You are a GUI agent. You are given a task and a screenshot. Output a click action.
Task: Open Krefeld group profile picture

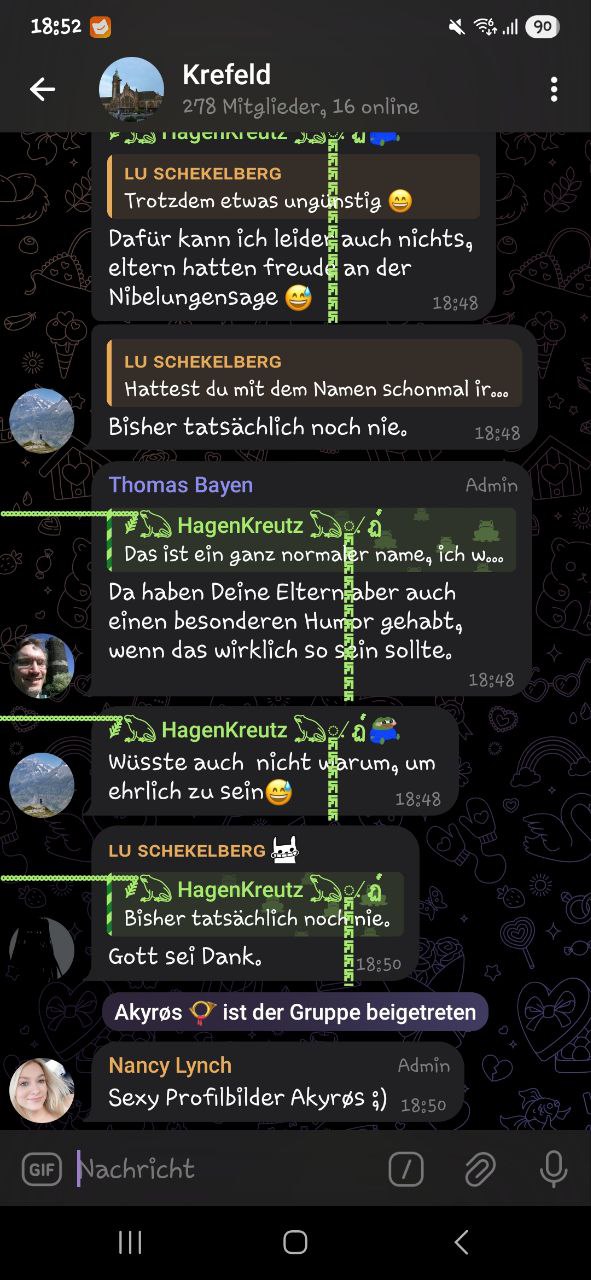point(131,89)
